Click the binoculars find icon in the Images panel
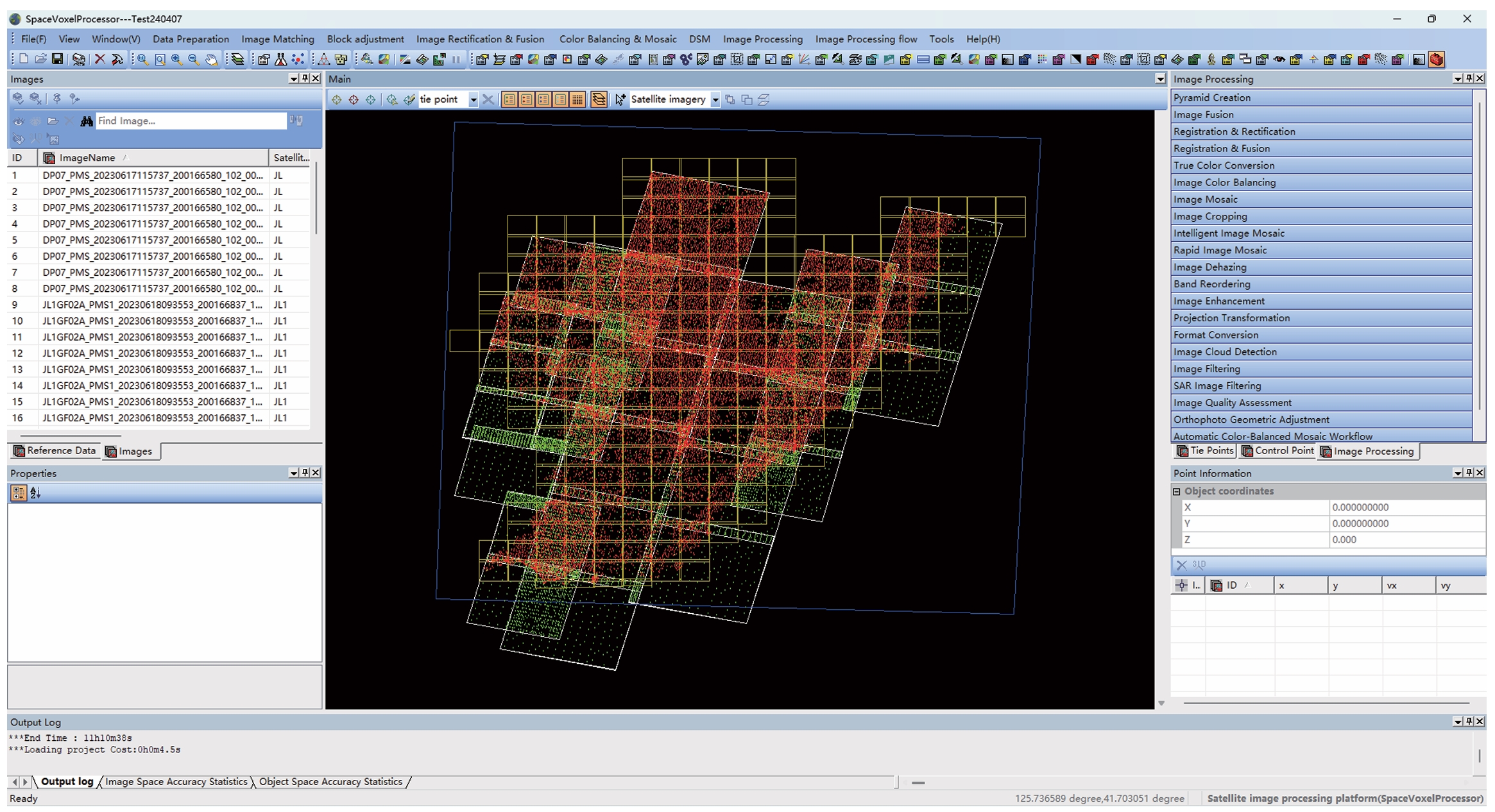 pyautogui.click(x=87, y=121)
